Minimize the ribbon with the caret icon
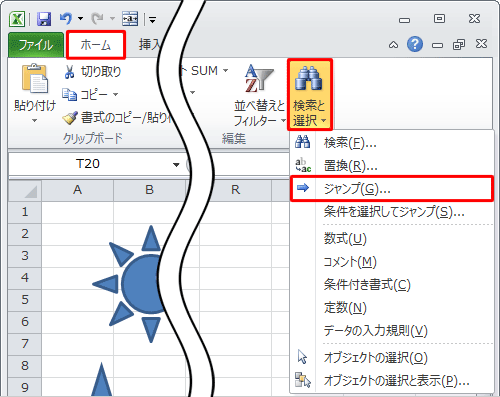 point(393,45)
